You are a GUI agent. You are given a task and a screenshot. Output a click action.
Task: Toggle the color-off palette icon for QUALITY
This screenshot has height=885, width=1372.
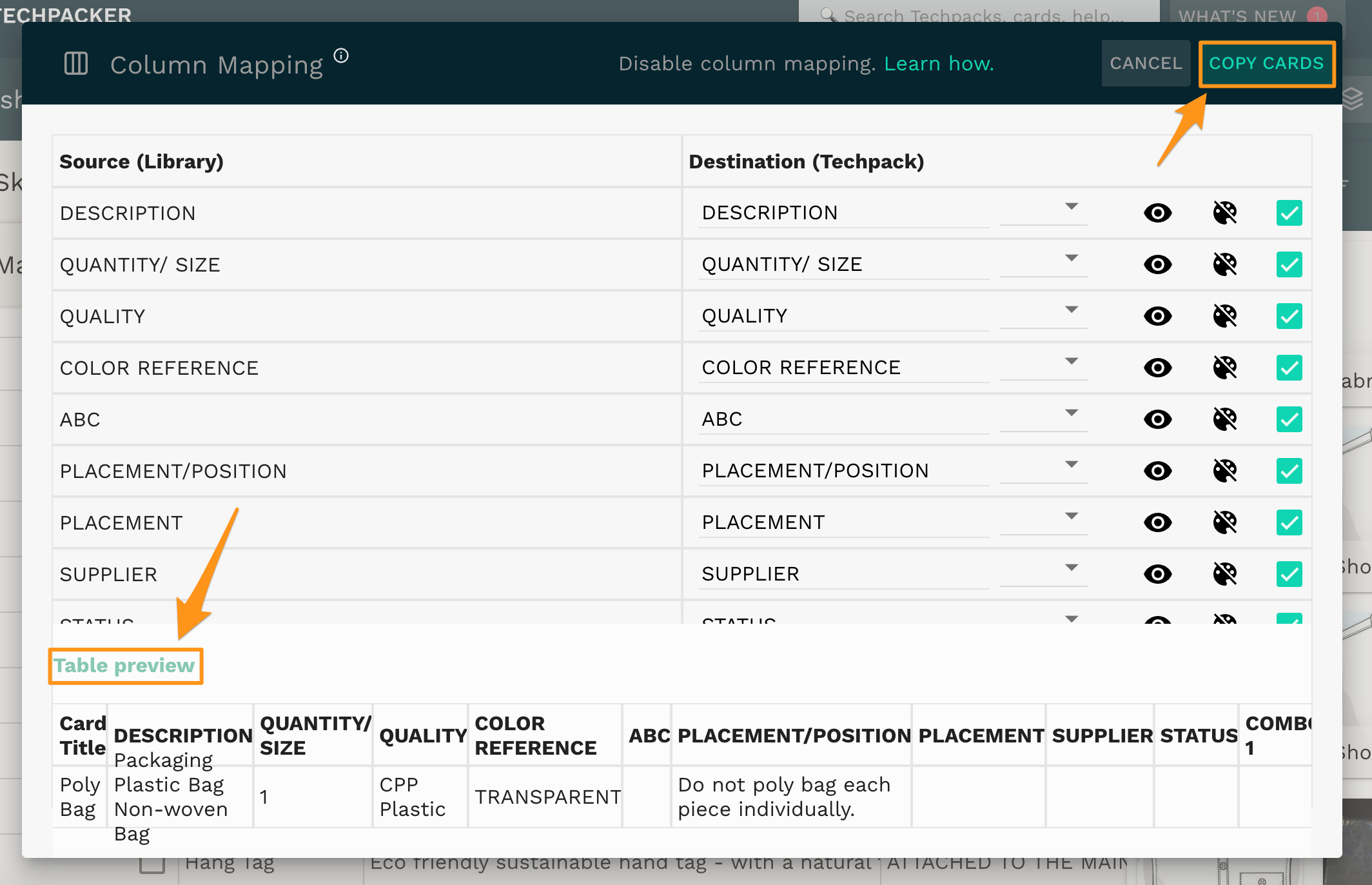pos(1224,316)
